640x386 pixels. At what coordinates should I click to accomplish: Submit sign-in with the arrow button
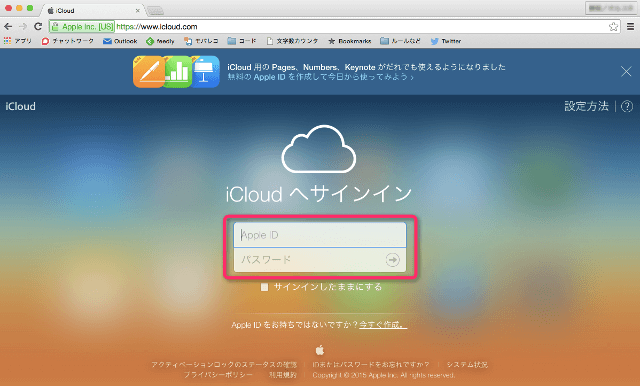click(393, 260)
